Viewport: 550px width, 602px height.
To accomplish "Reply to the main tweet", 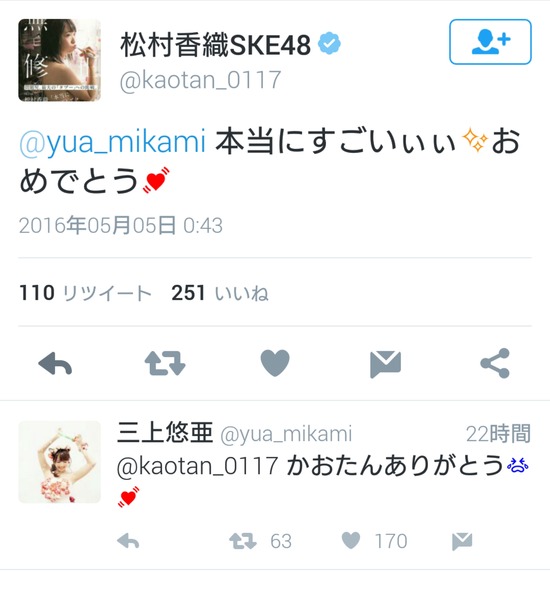I will click(55, 363).
